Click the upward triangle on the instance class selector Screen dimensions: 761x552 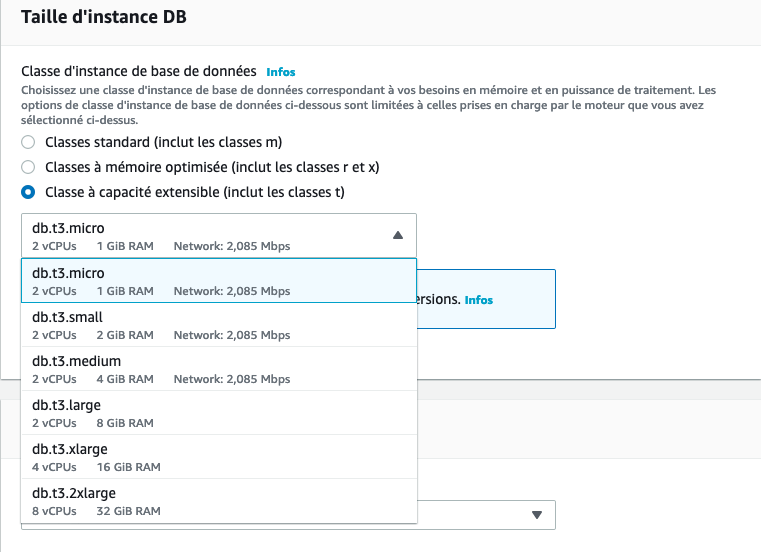click(397, 236)
